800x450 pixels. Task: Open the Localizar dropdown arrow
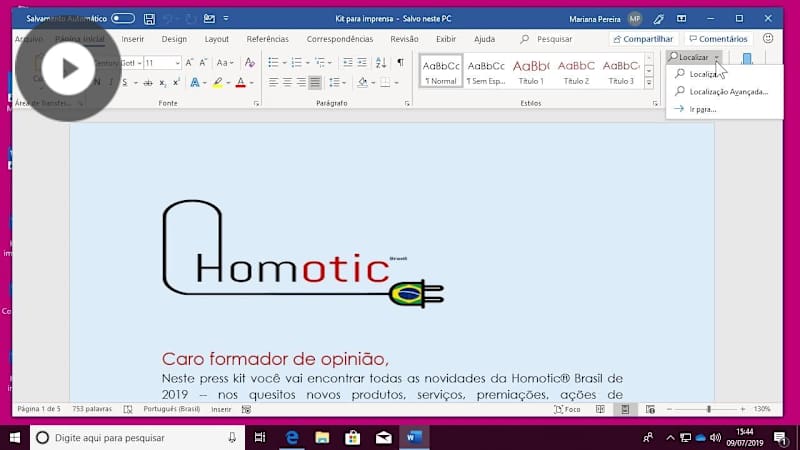pyautogui.click(x=717, y=58)
